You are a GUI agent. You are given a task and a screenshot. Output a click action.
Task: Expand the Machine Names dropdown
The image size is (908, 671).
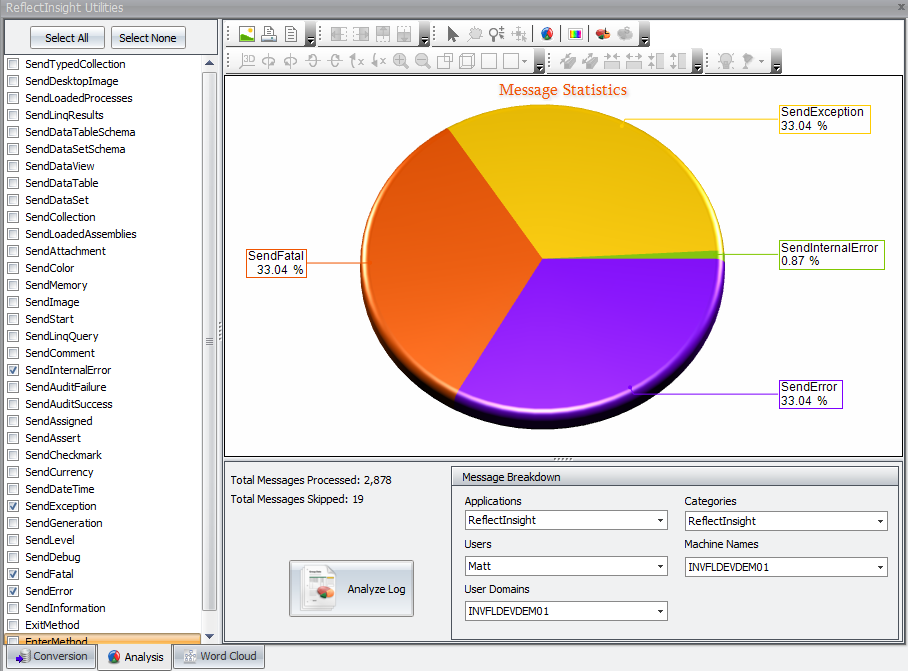click(x=880, y=567)
